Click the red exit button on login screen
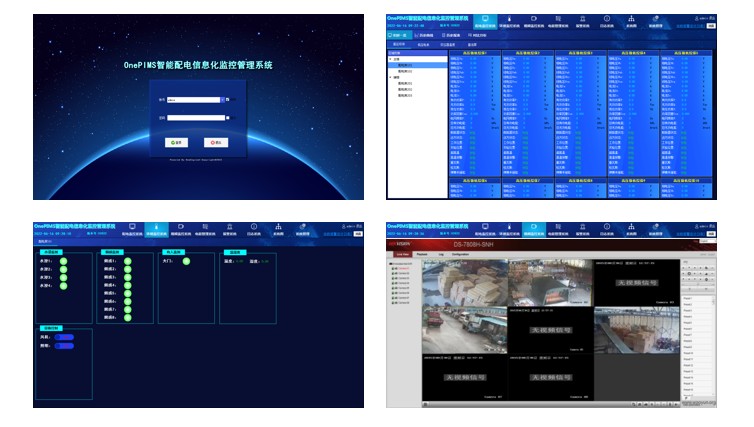754x427 pixels. (x=216, y=142)
